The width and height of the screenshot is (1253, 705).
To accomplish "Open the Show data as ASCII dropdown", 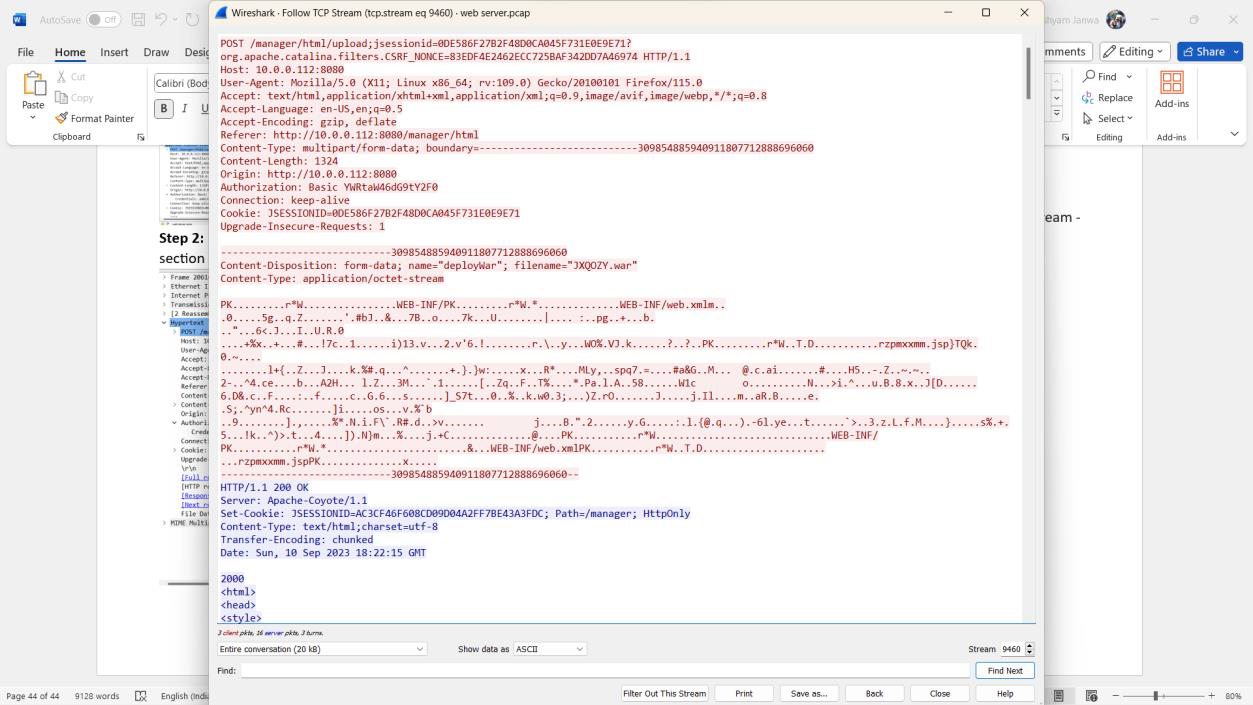I will (x=549, y=649).
